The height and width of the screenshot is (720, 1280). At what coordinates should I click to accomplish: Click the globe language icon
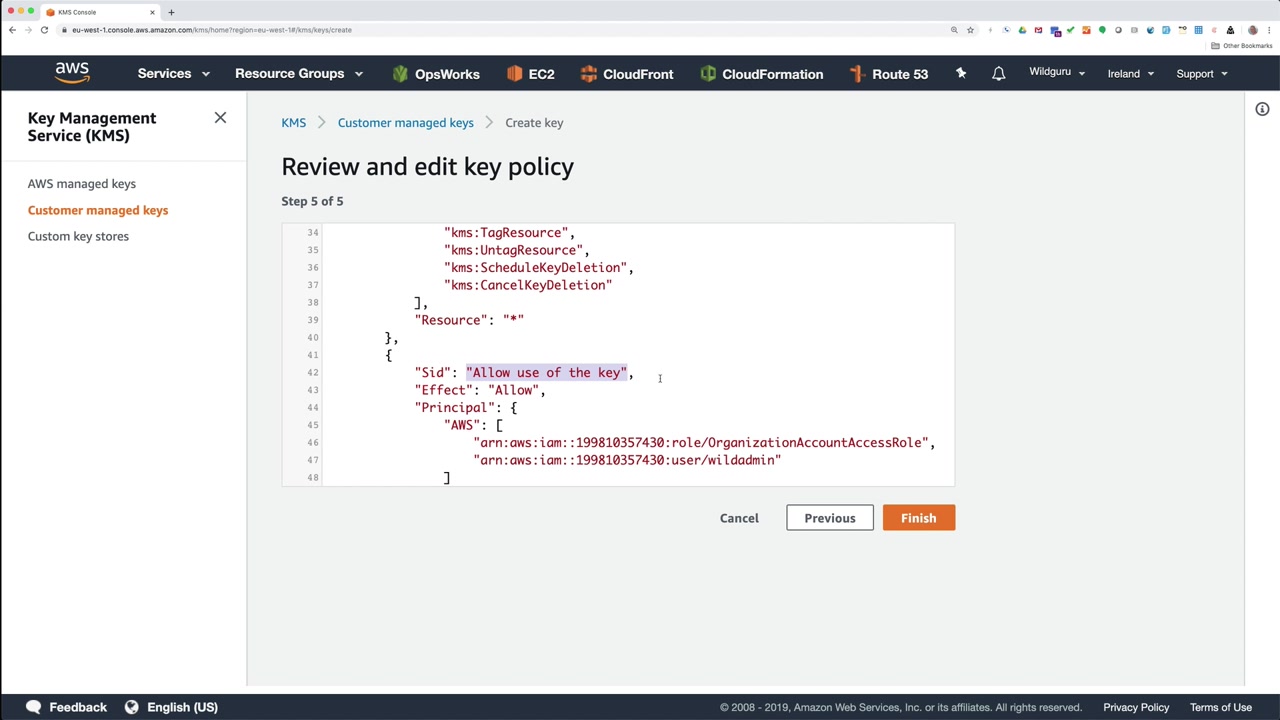tap(131, 707)
